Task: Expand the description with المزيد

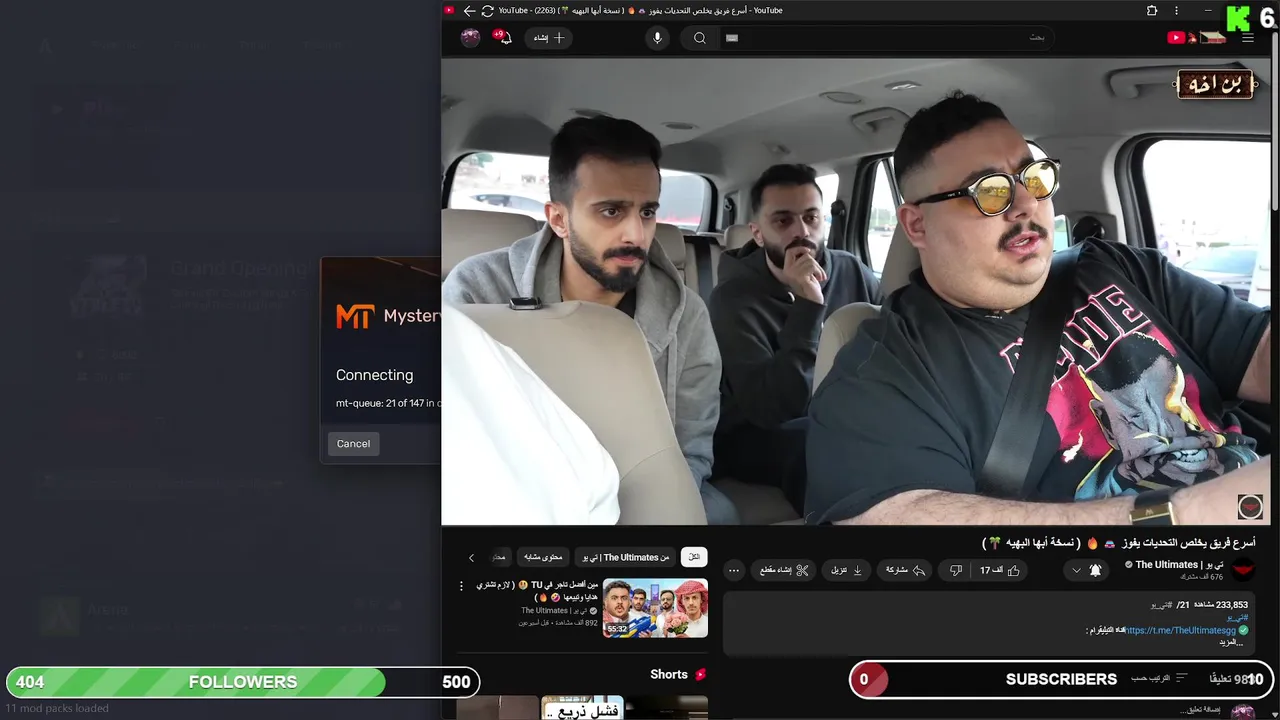Action: (x=1229, y=642)
